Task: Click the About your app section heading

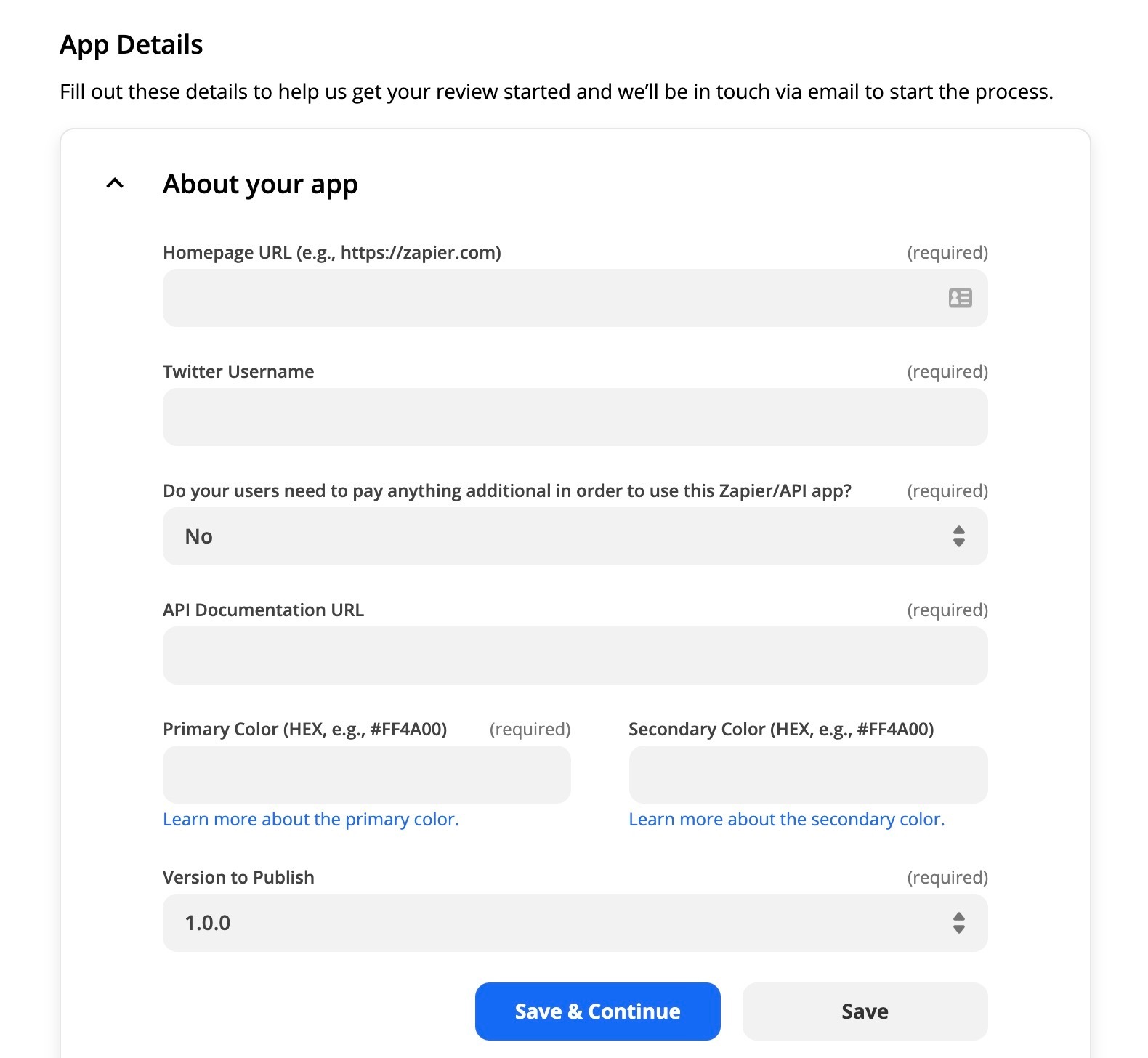Action: (260, 185)
